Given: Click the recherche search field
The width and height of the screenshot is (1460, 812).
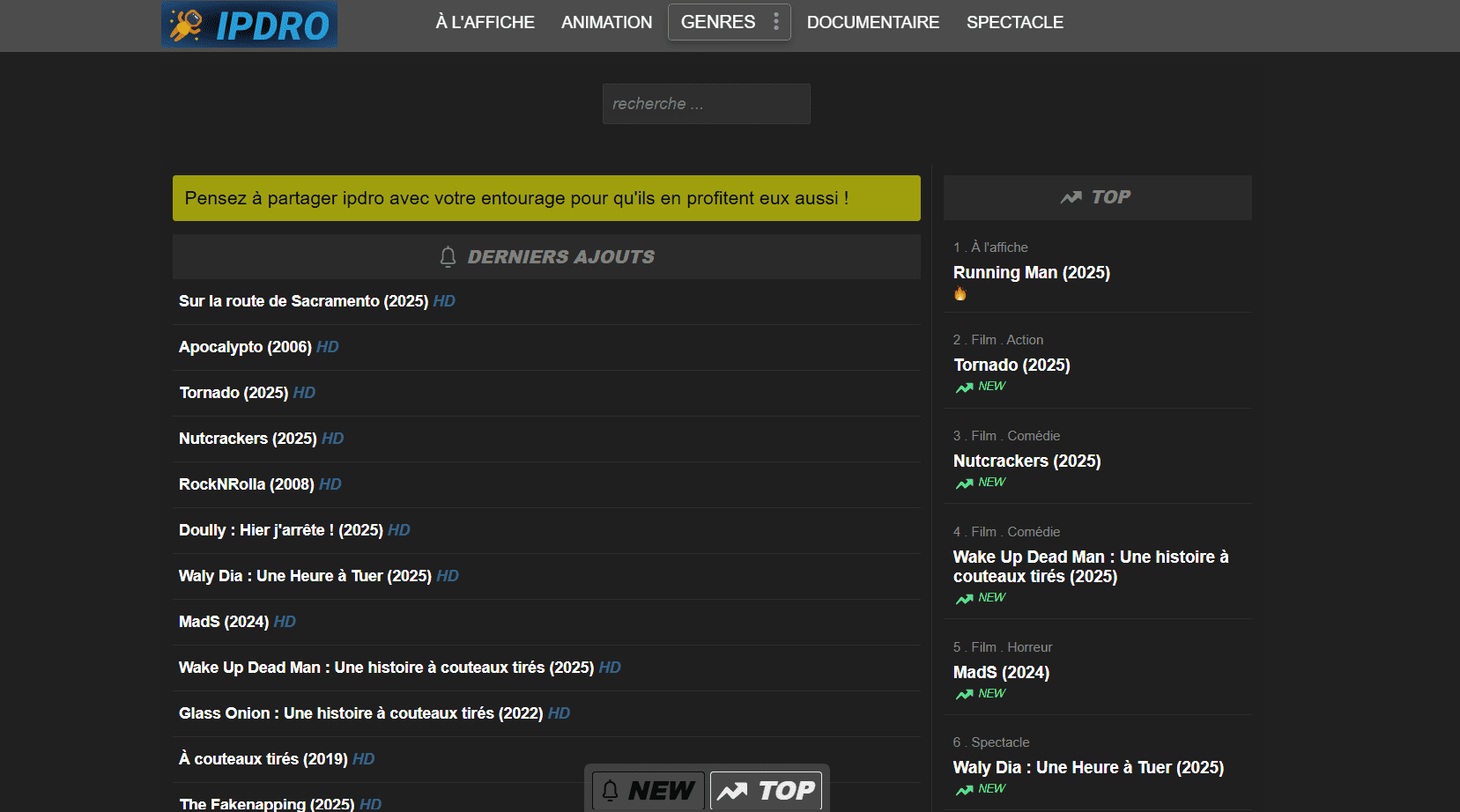Looking at the screenshot, I should [706, 104].
